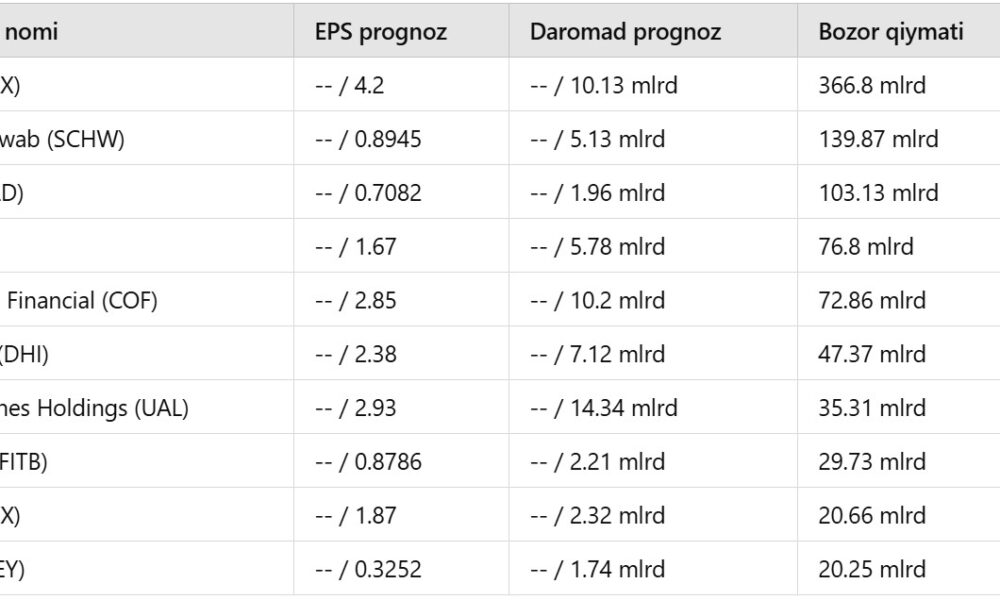Open the Financial (COF) company link

point(82,300)
